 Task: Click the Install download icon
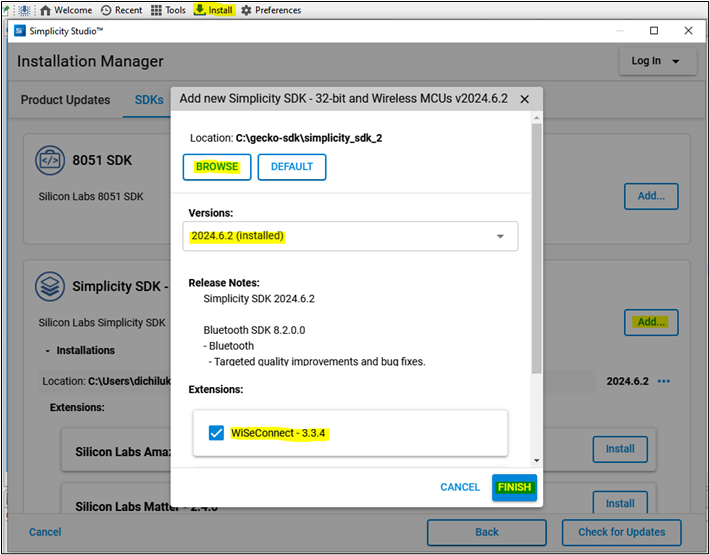coord(200,10)
